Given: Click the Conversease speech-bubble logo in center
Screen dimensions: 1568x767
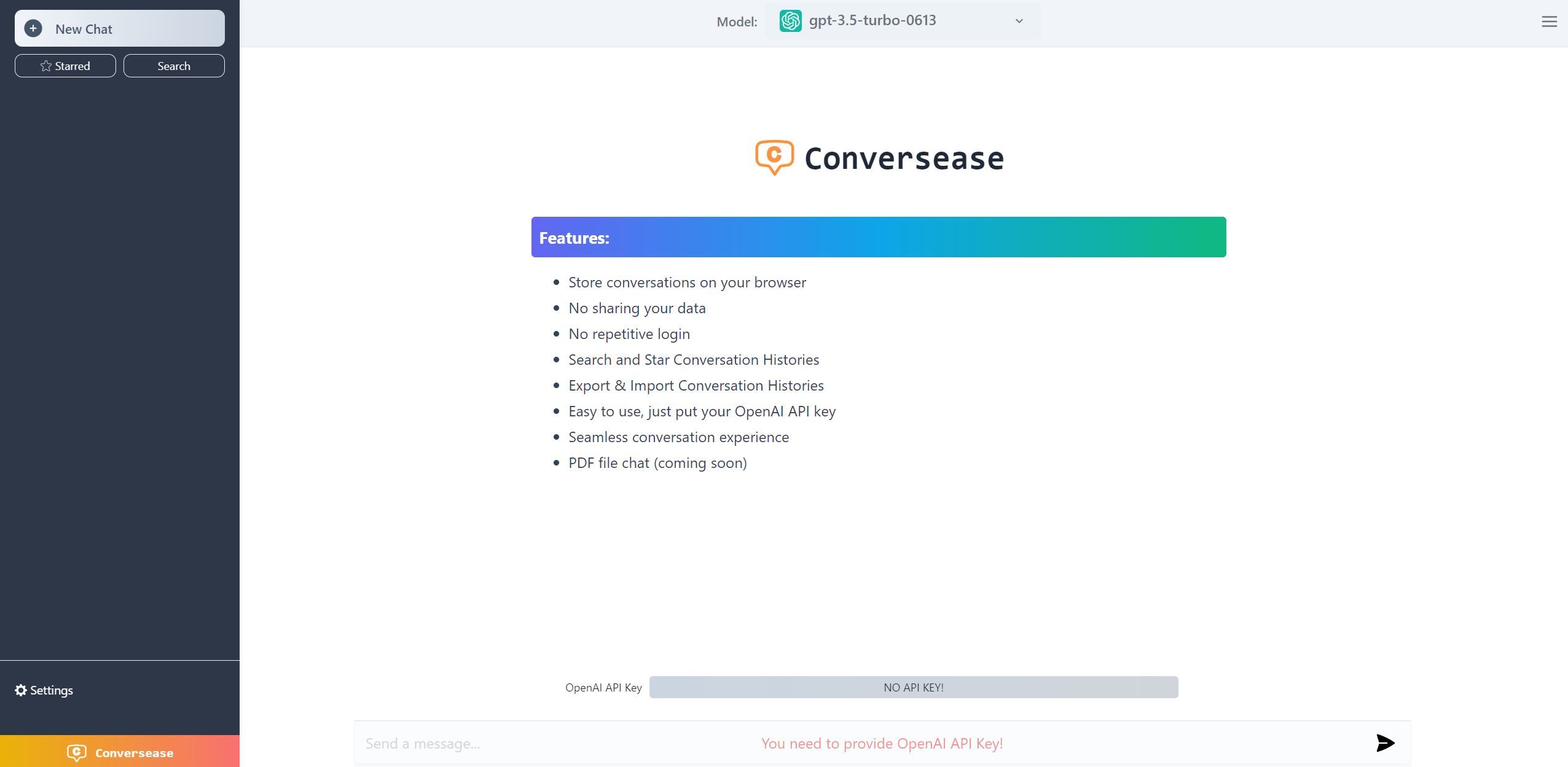Looking at the screenshot, I should (x=772, y=158).
